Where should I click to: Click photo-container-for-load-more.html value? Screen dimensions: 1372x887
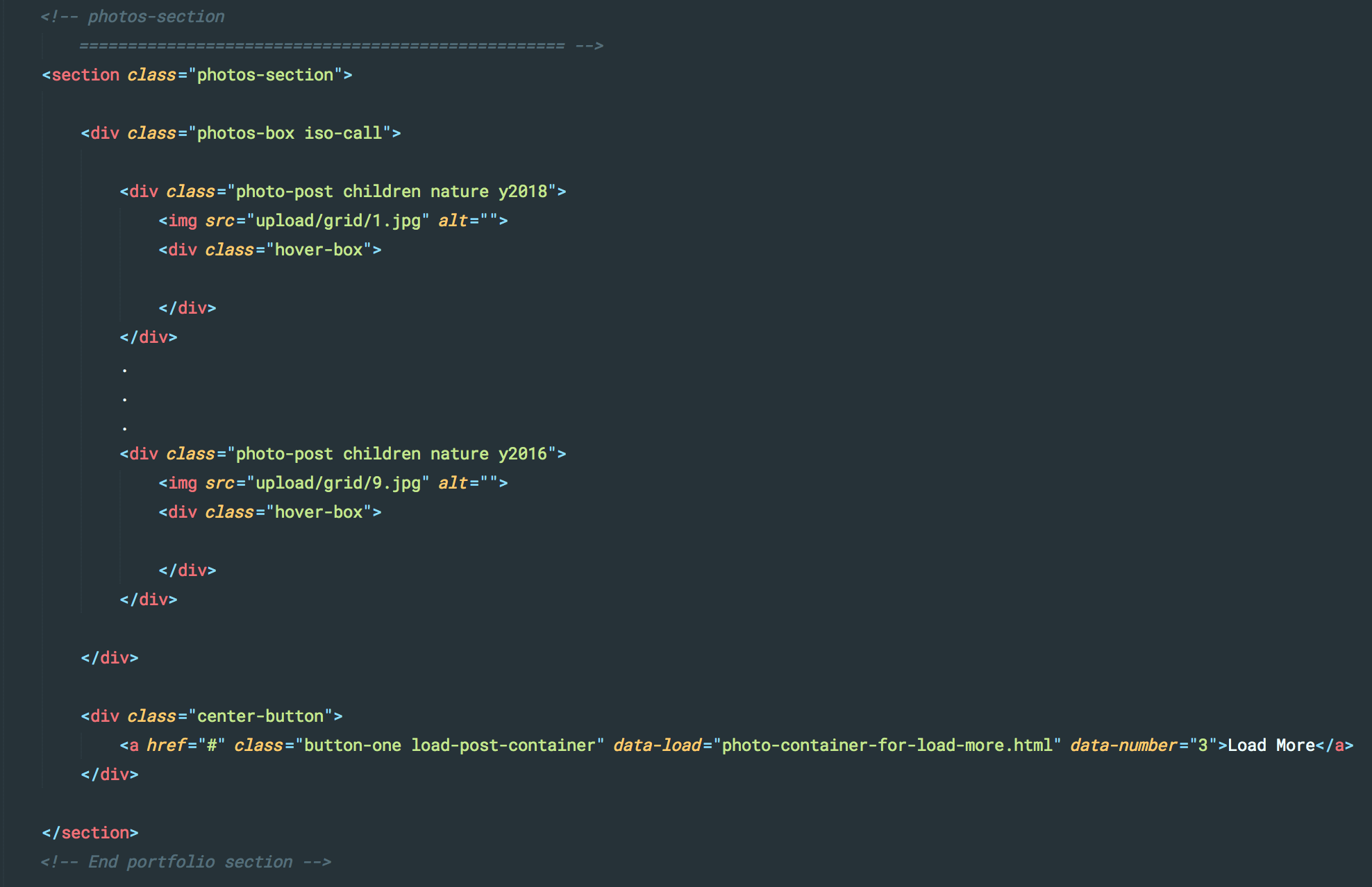pos(887,745)
